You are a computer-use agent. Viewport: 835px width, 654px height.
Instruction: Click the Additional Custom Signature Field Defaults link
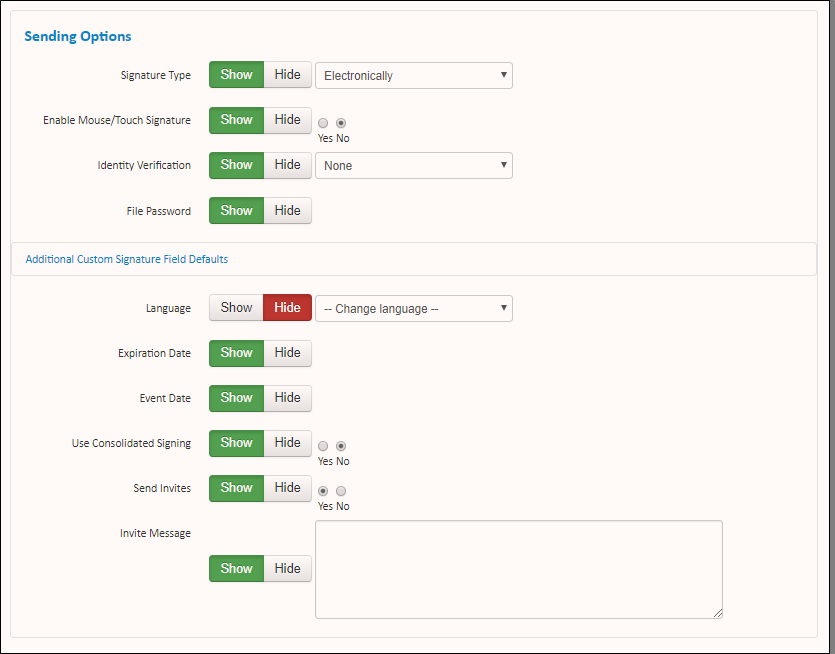click(126, 258)
